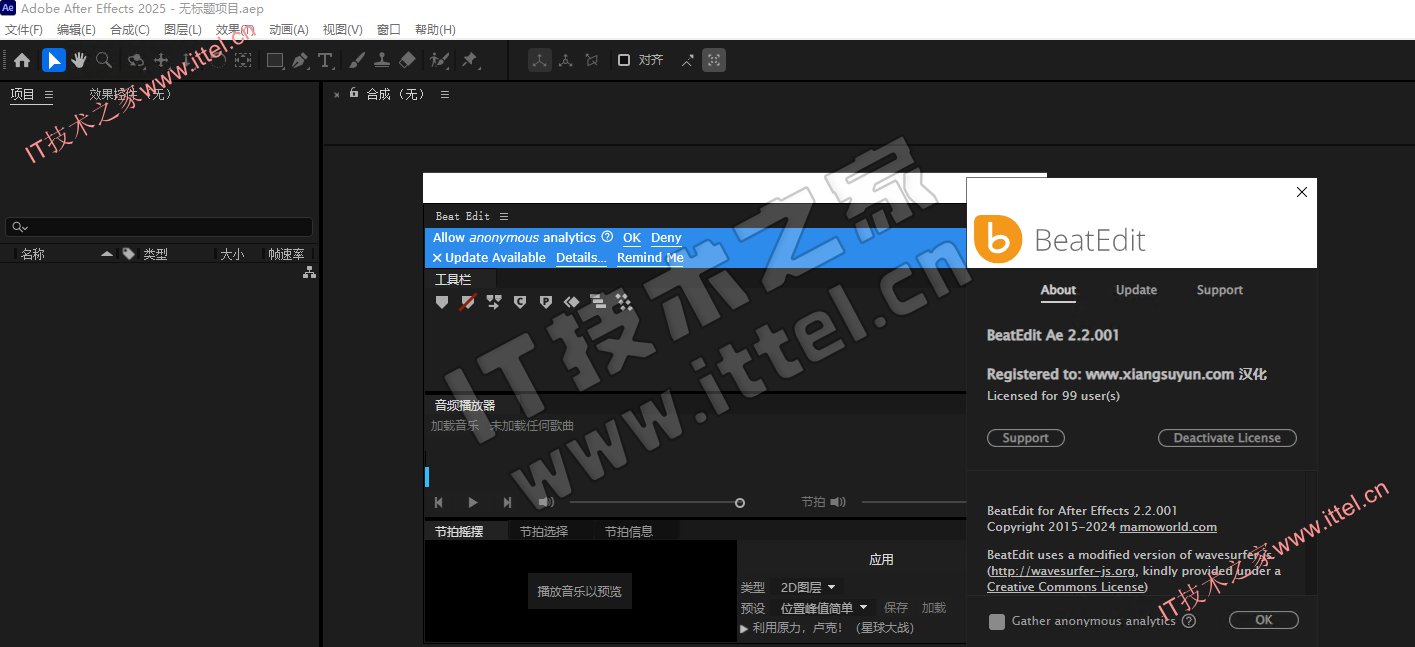Select the Rectangle shape tool
The width and height of the screenshot is (1415, 647).
pos(275,60)
